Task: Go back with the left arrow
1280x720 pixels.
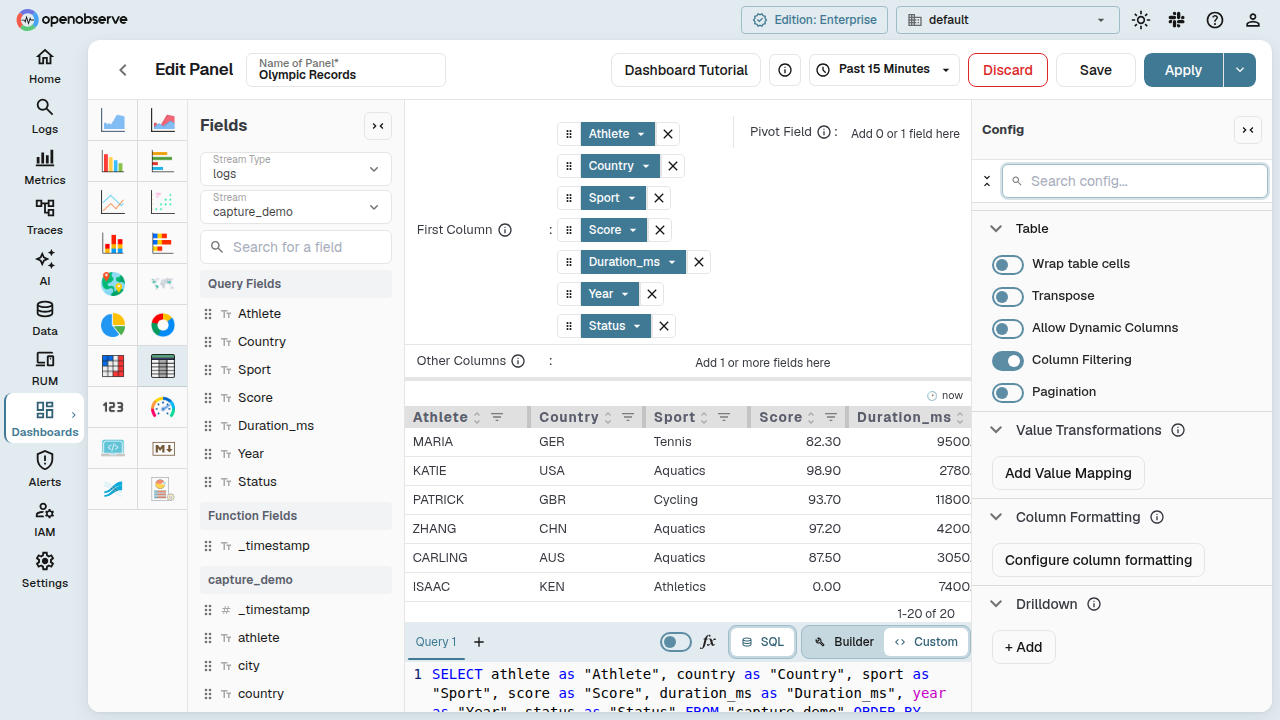Action: 123,70
